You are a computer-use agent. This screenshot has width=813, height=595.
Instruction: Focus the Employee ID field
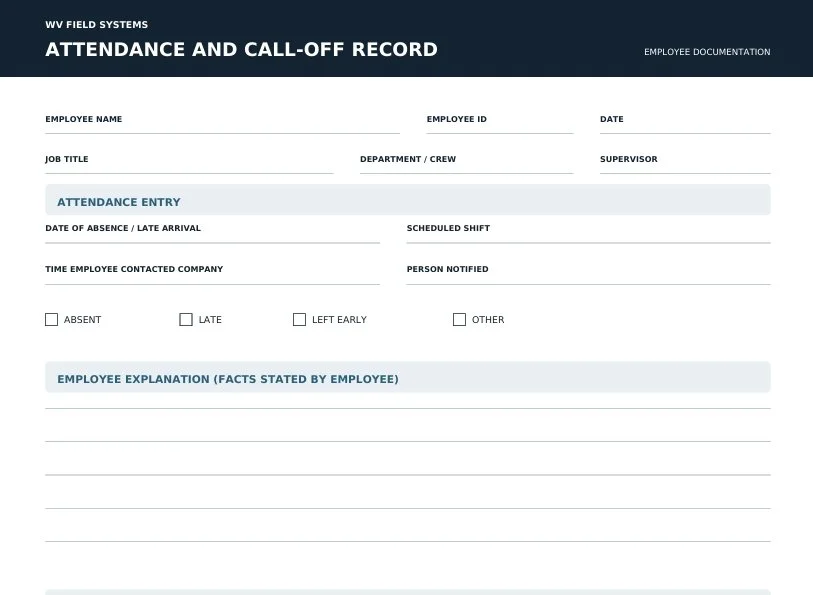pos(500,124)
